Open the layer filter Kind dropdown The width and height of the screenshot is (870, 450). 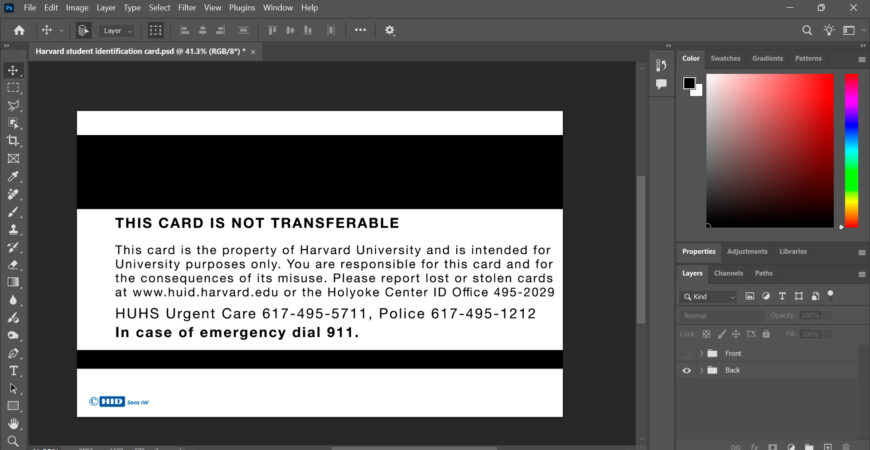point(709,297)
